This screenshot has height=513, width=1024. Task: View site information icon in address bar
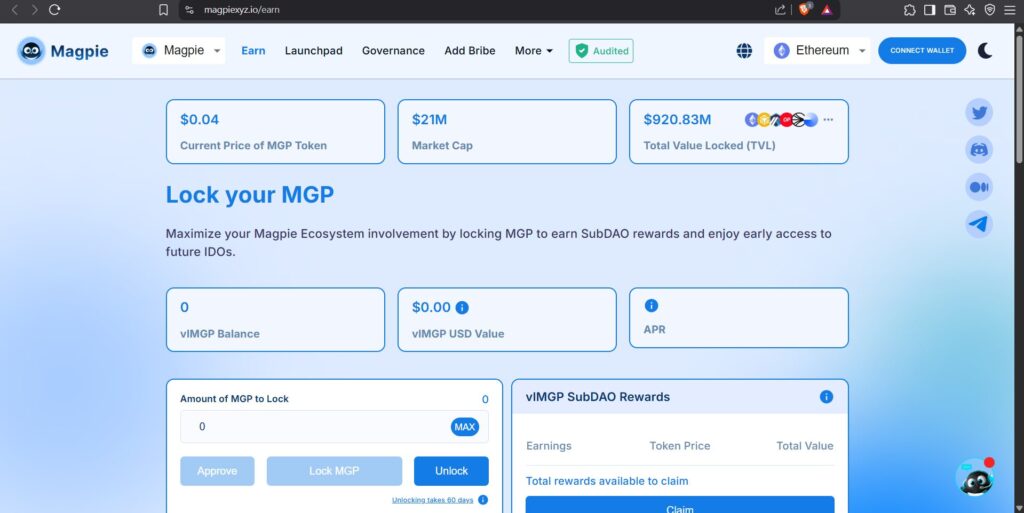tap(189, 10)
